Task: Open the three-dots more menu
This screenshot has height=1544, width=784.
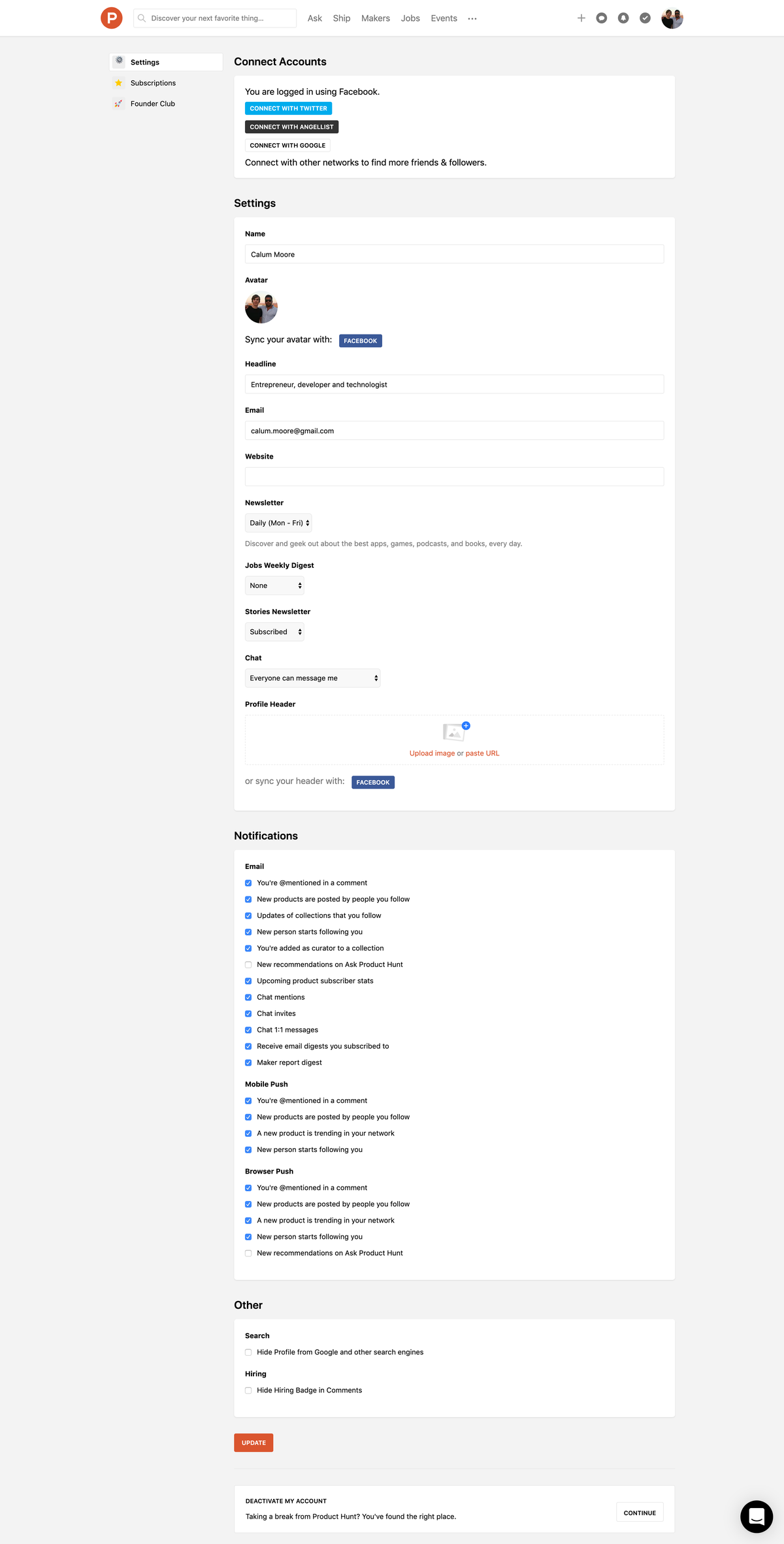Action: (x=472, y=19)
